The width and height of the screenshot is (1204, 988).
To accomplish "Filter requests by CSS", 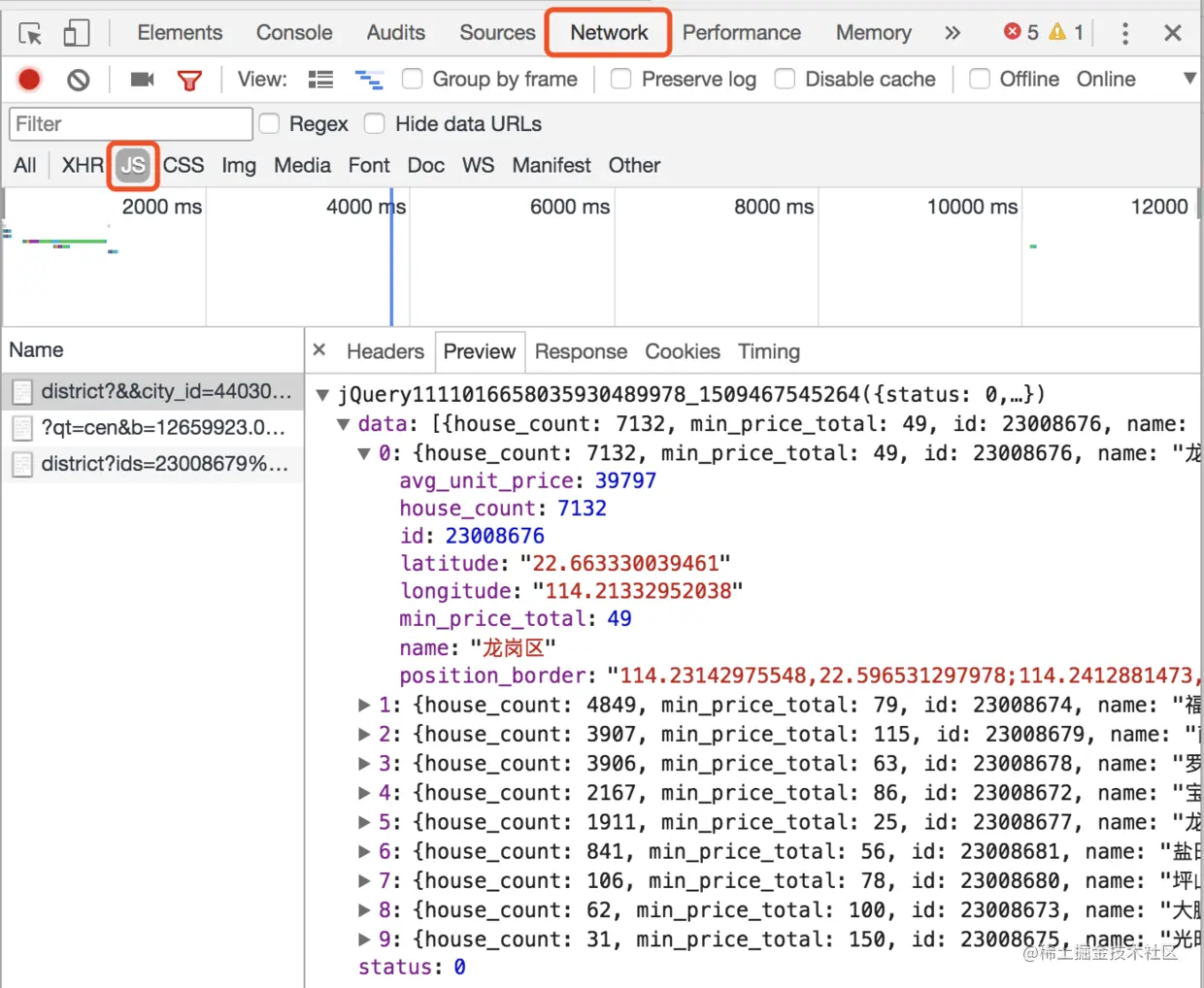I will [184, 165].
